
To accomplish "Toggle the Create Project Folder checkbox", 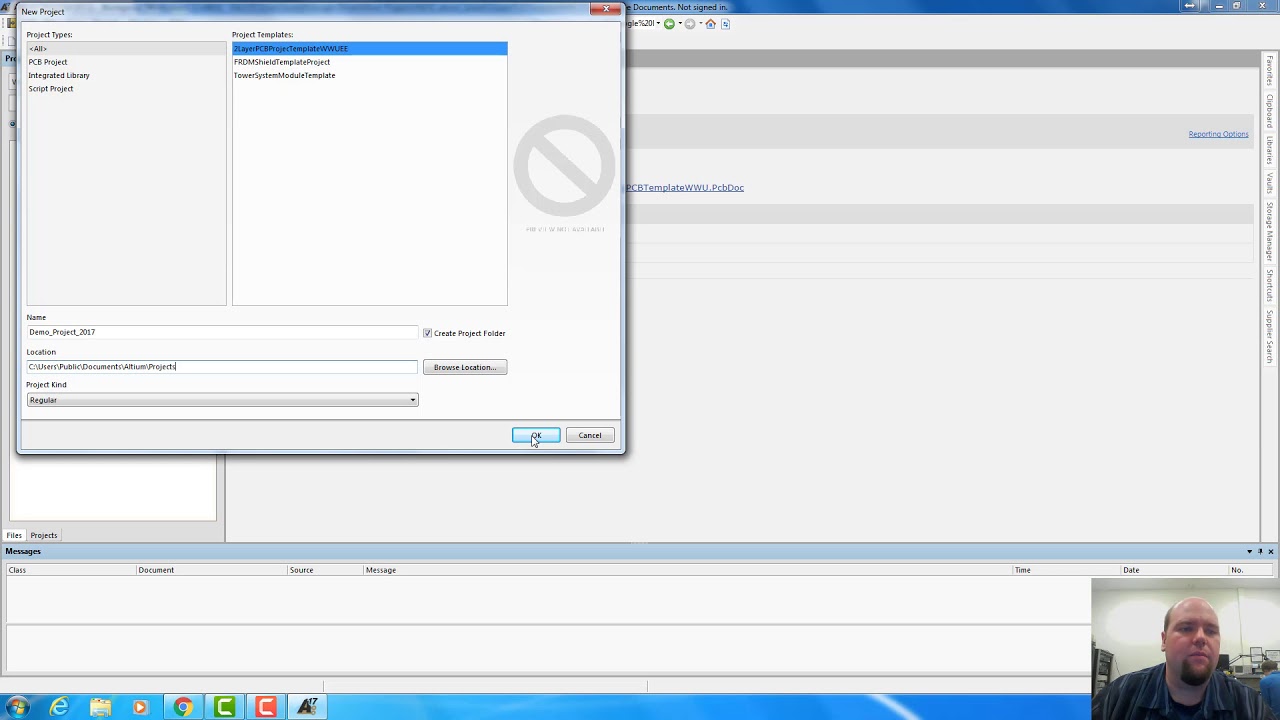I will [427, 333].
